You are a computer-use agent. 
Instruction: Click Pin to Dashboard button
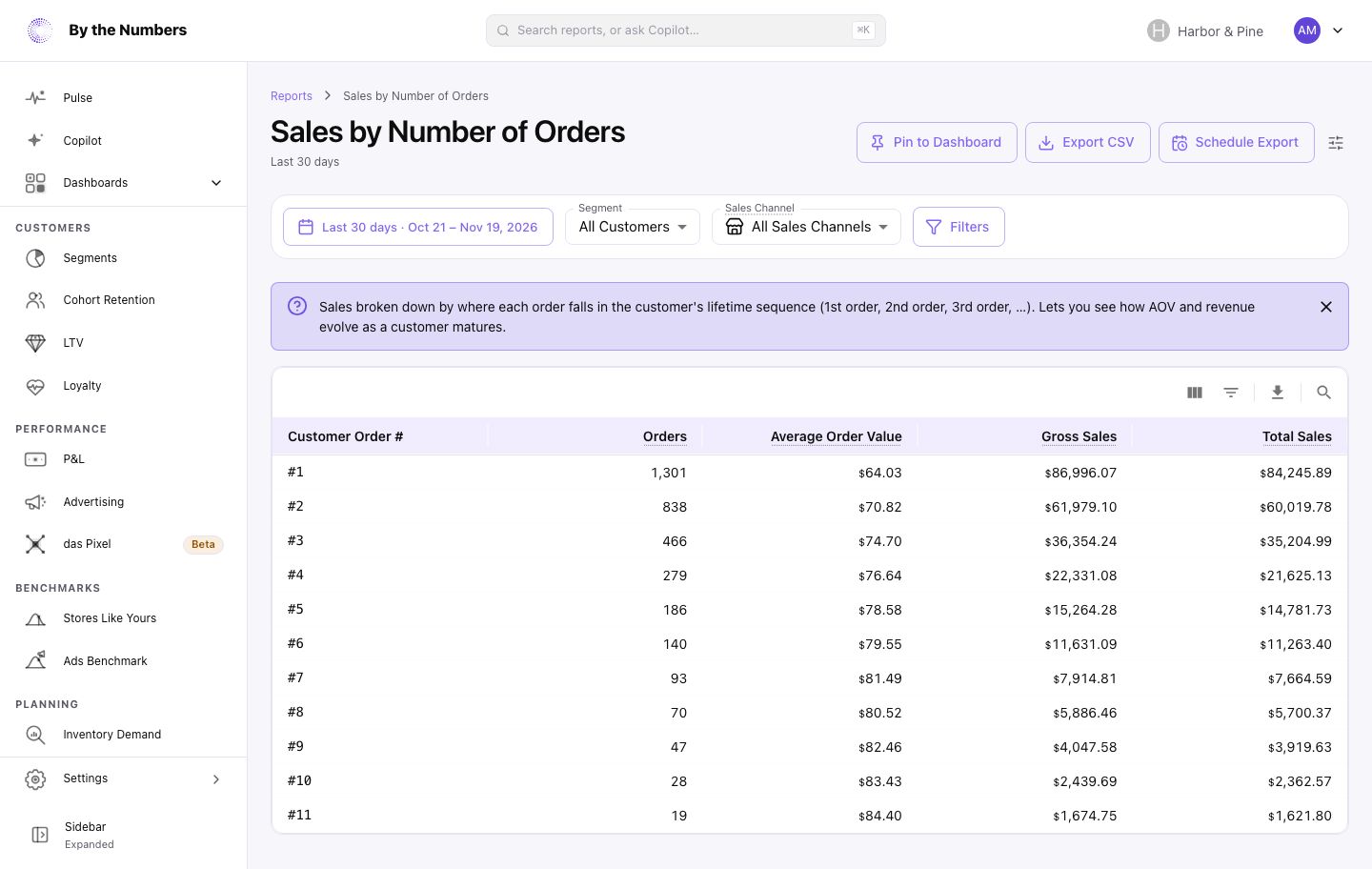tap(937, 143)
